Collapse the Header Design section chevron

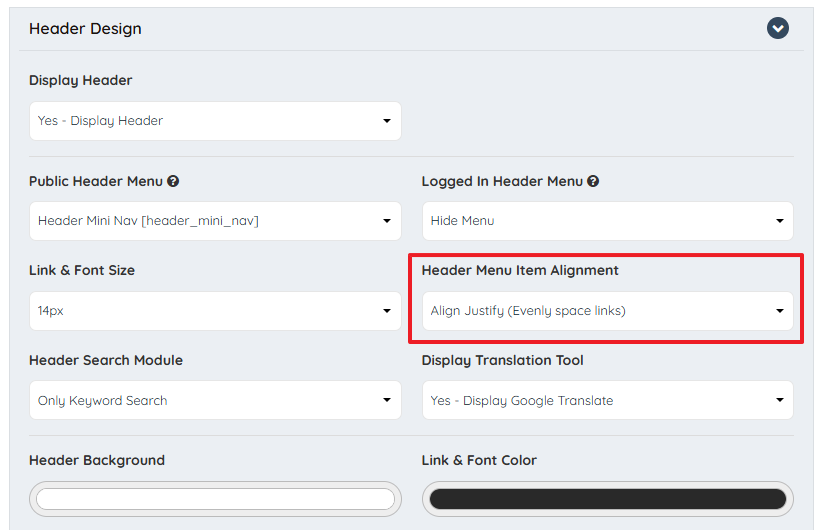tap(778, 28)
